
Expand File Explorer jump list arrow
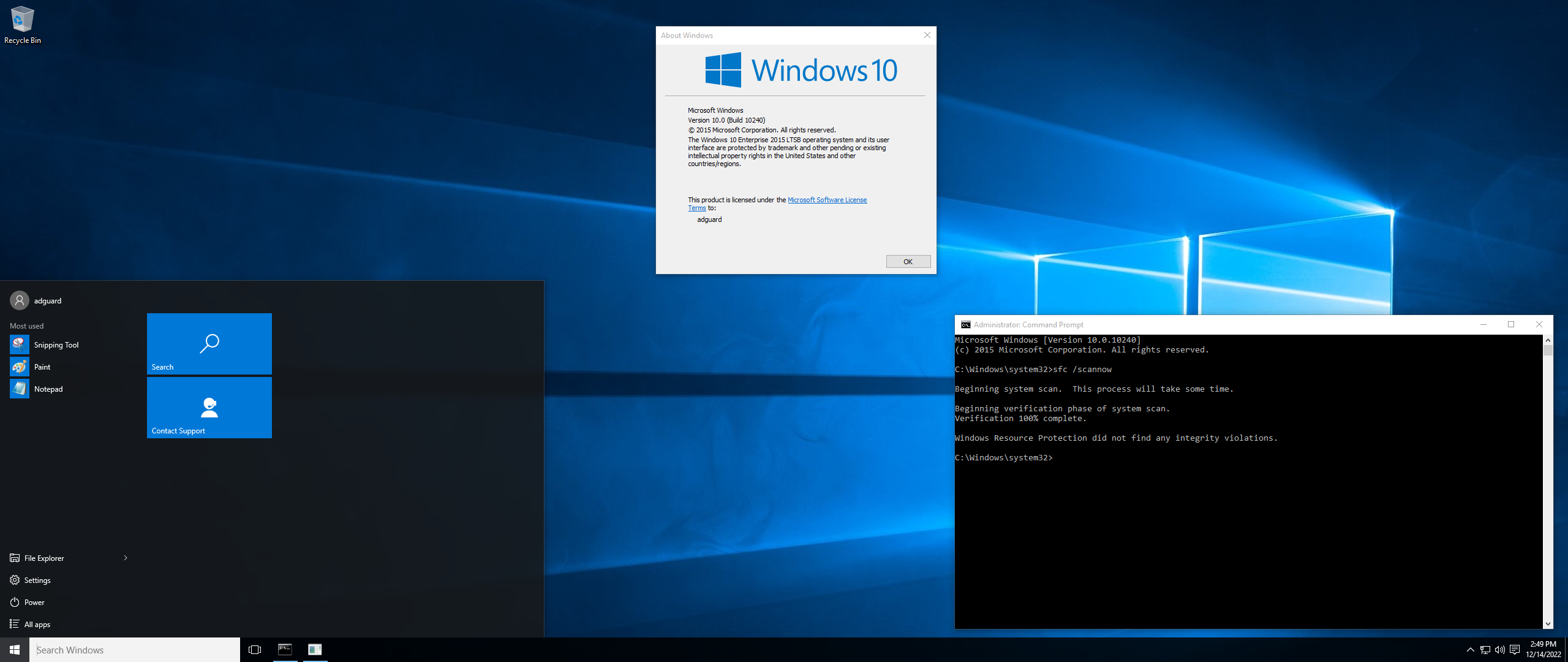(126, 558)
